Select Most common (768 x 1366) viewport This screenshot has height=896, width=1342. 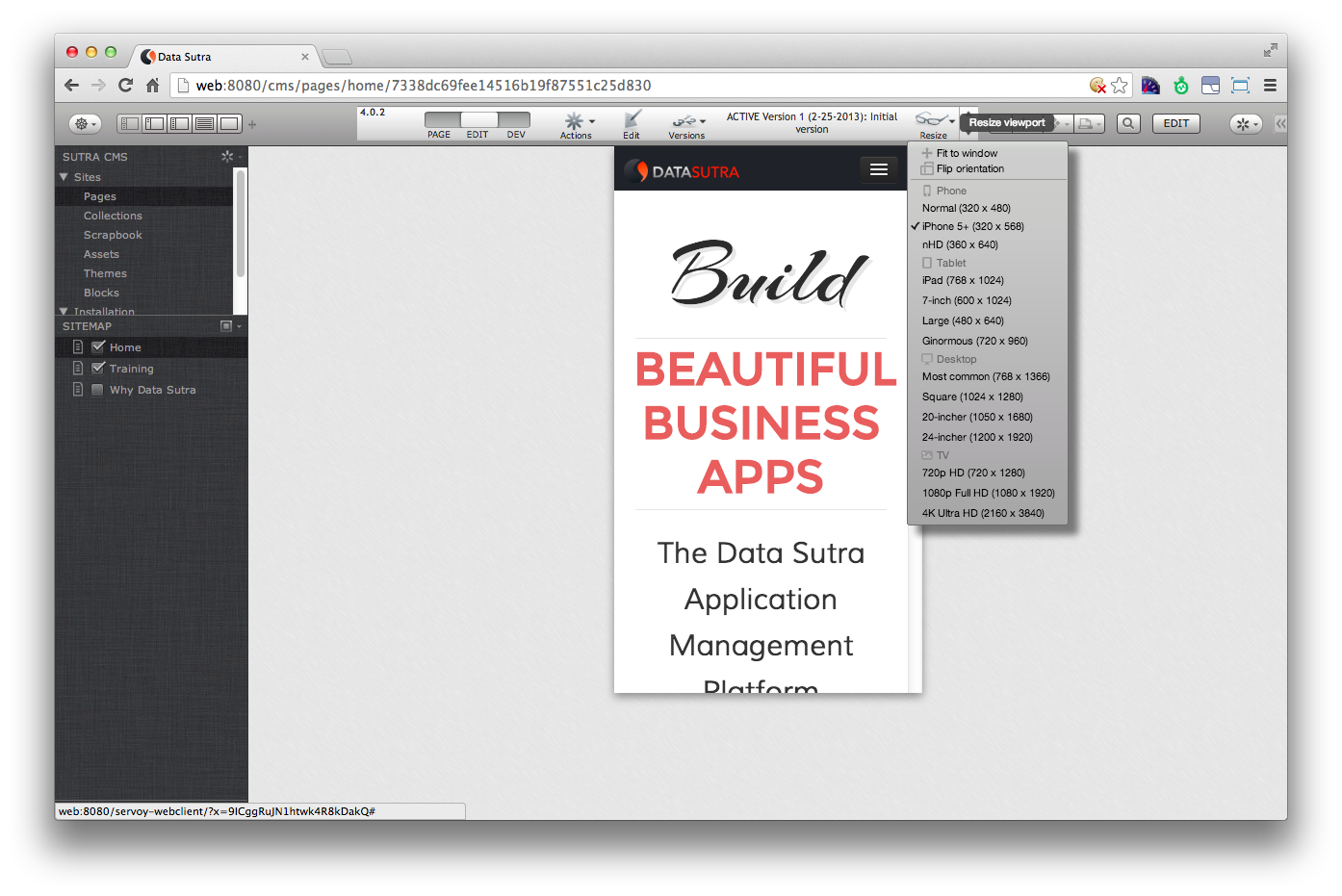[x=988, y=376]
